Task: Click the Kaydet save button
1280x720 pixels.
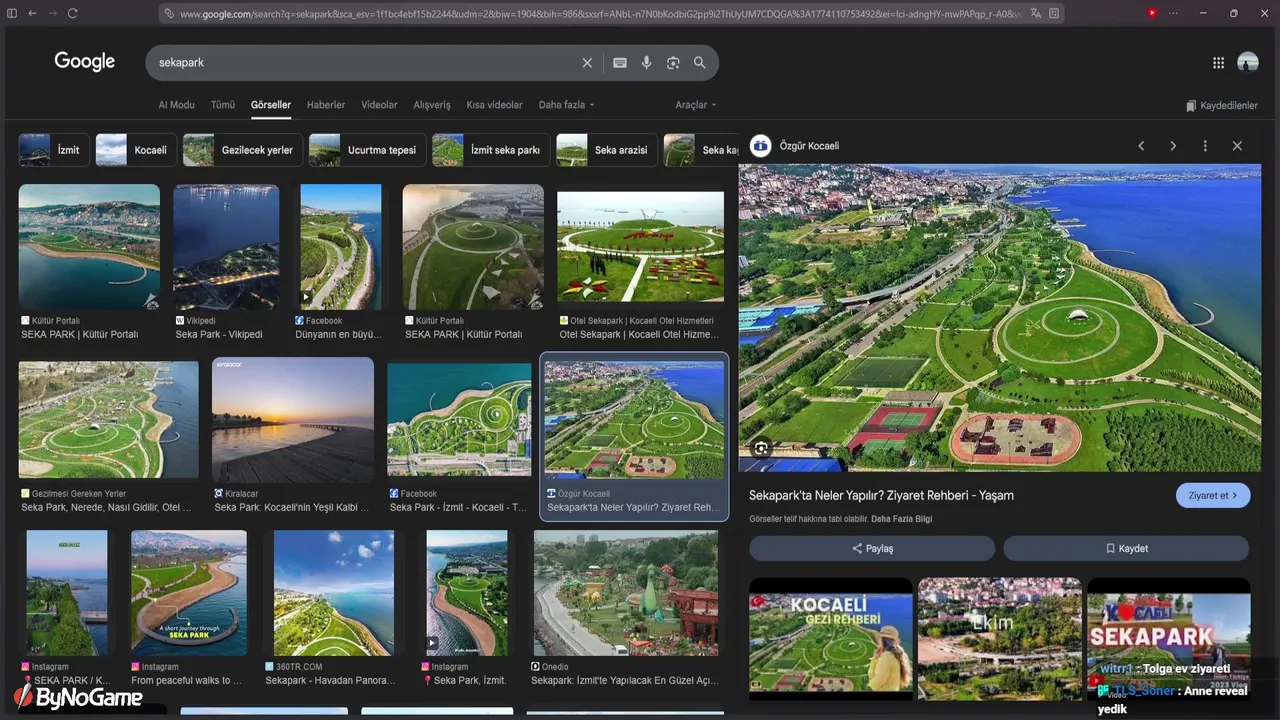Action: (x=1126, y=548)
